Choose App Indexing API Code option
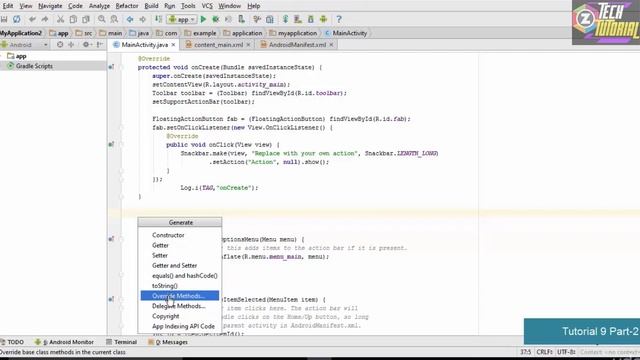 [180, 327]
